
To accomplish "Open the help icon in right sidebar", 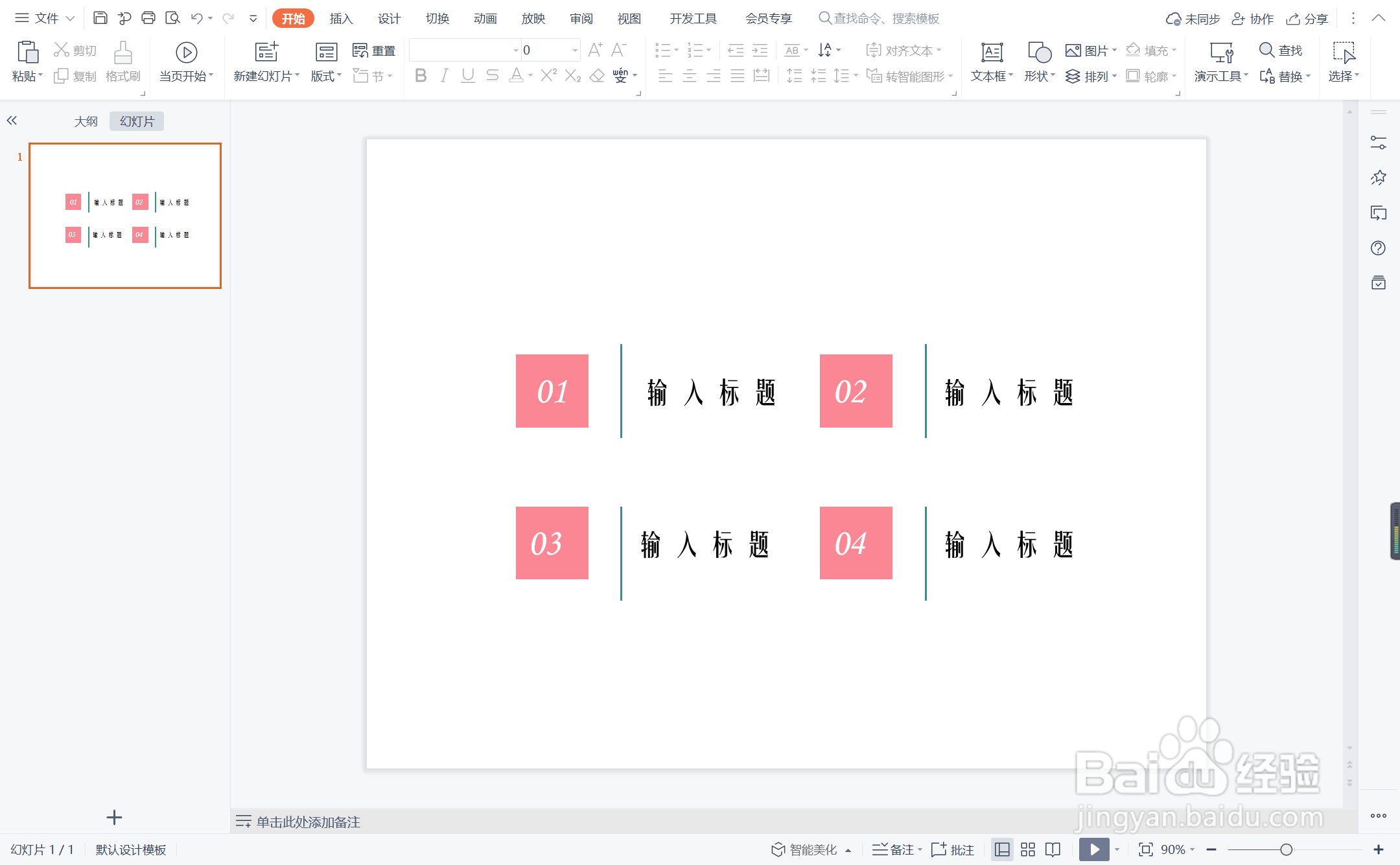I will coord(1378,248).
